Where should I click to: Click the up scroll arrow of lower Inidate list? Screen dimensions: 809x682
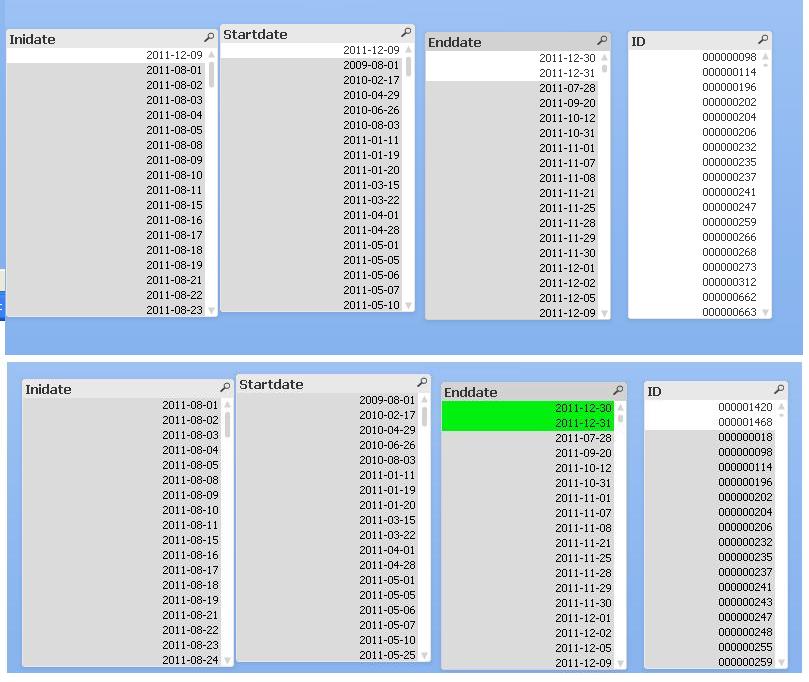point(228,405)
